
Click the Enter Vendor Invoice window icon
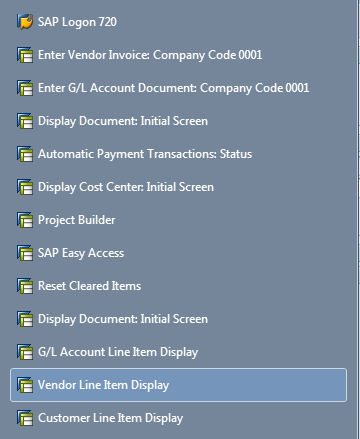(x=25, y=55)
